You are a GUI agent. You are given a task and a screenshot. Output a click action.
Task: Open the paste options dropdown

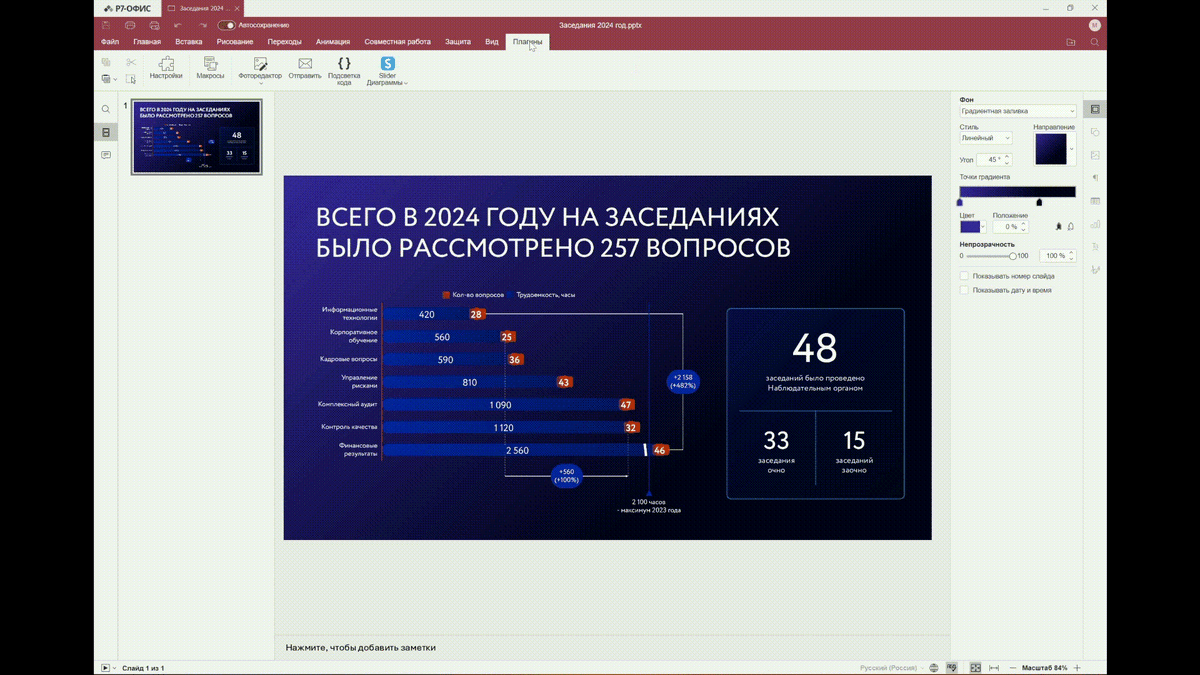[x=115, y=80]
